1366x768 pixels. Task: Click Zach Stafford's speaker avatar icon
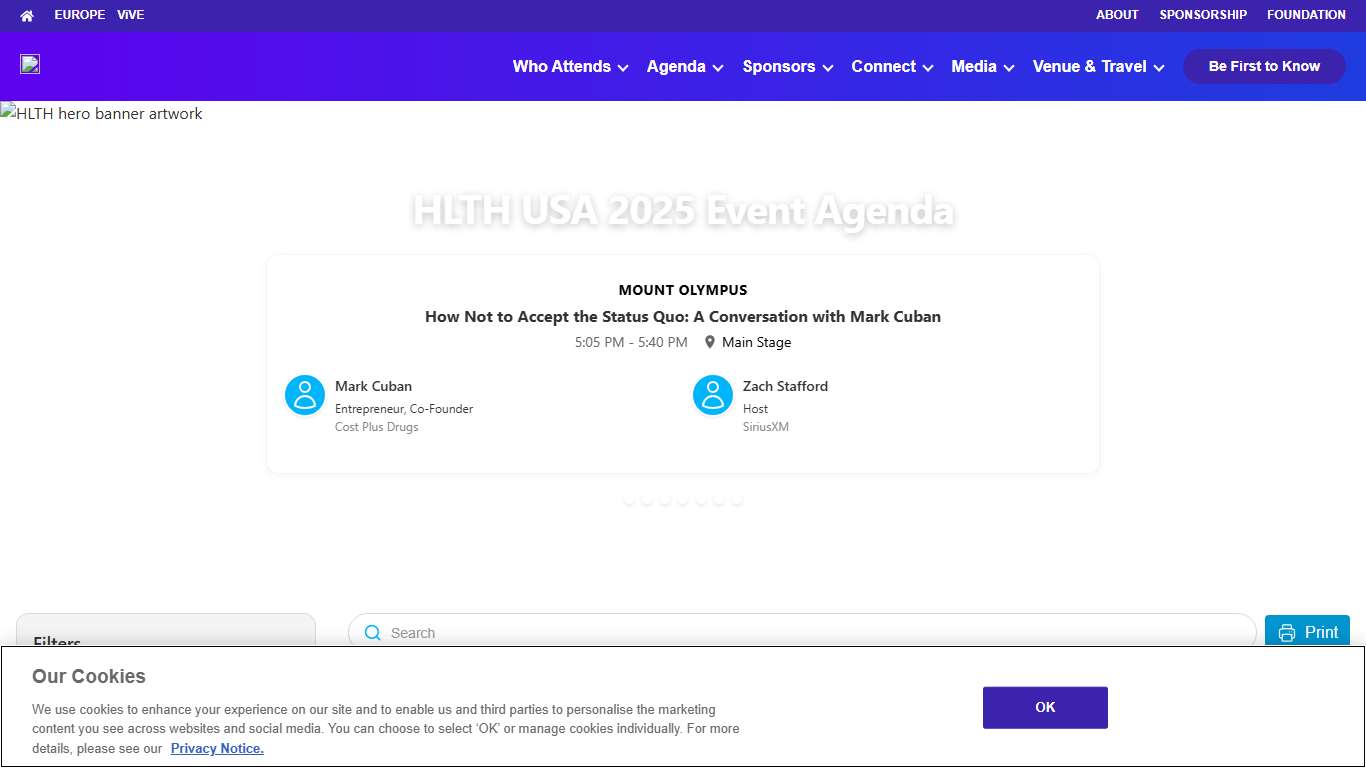tap(712, 395)
